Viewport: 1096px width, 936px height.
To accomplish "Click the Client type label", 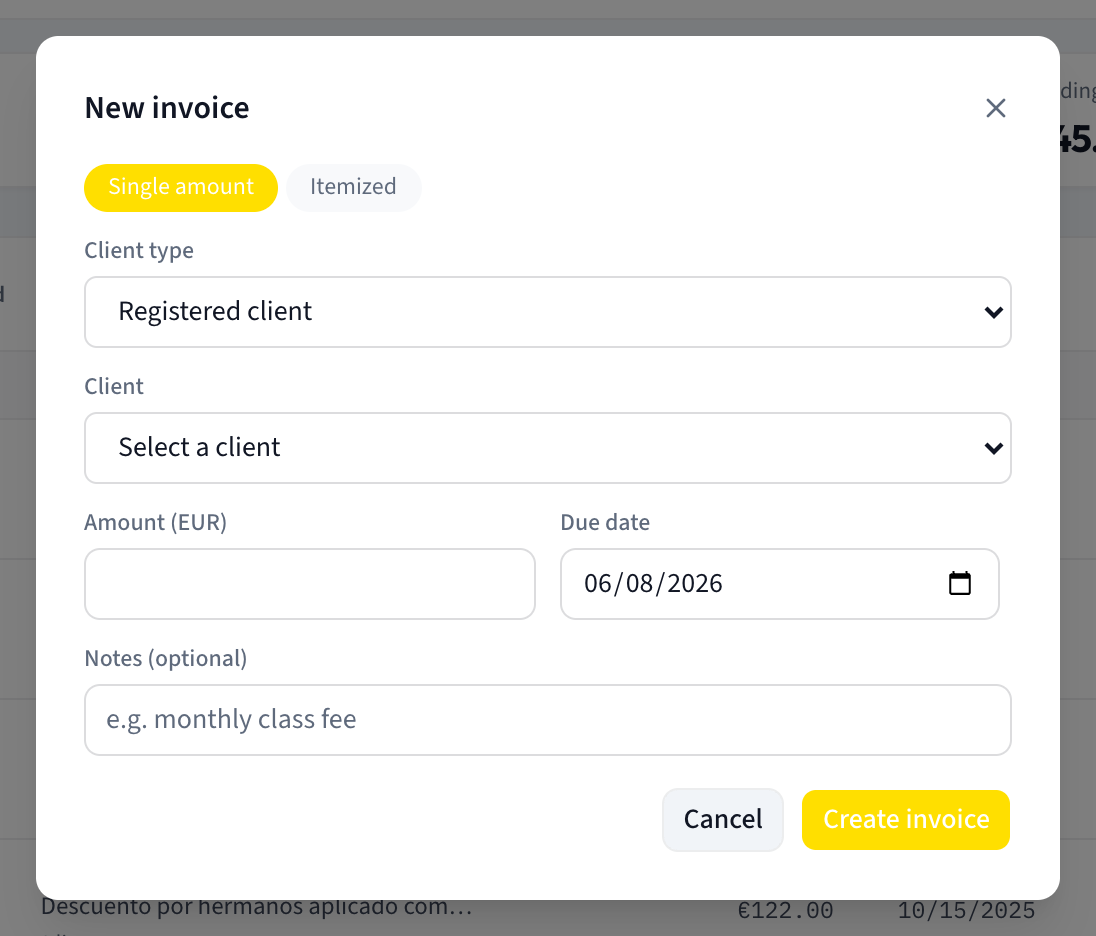I will [139, 250].
